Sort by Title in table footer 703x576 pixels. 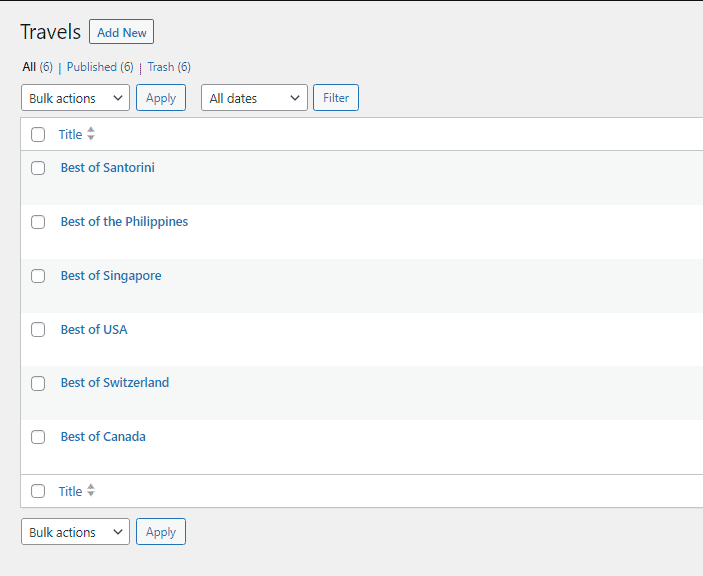[70, 491]
